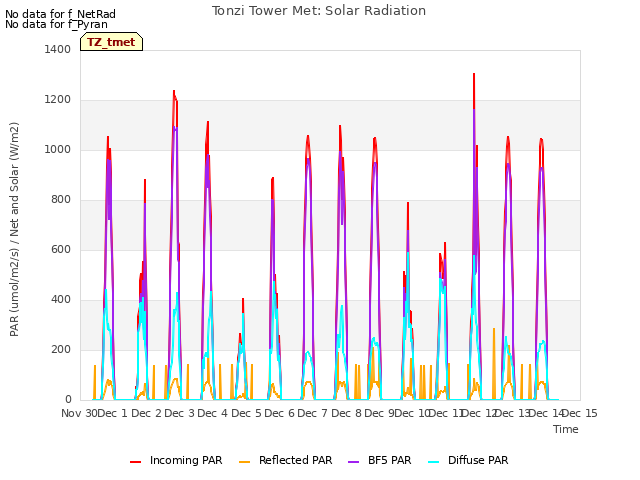Click the Dec 6 x-axis date label
The height and width of the screenshot is (480, 640).
pos(279,413)
